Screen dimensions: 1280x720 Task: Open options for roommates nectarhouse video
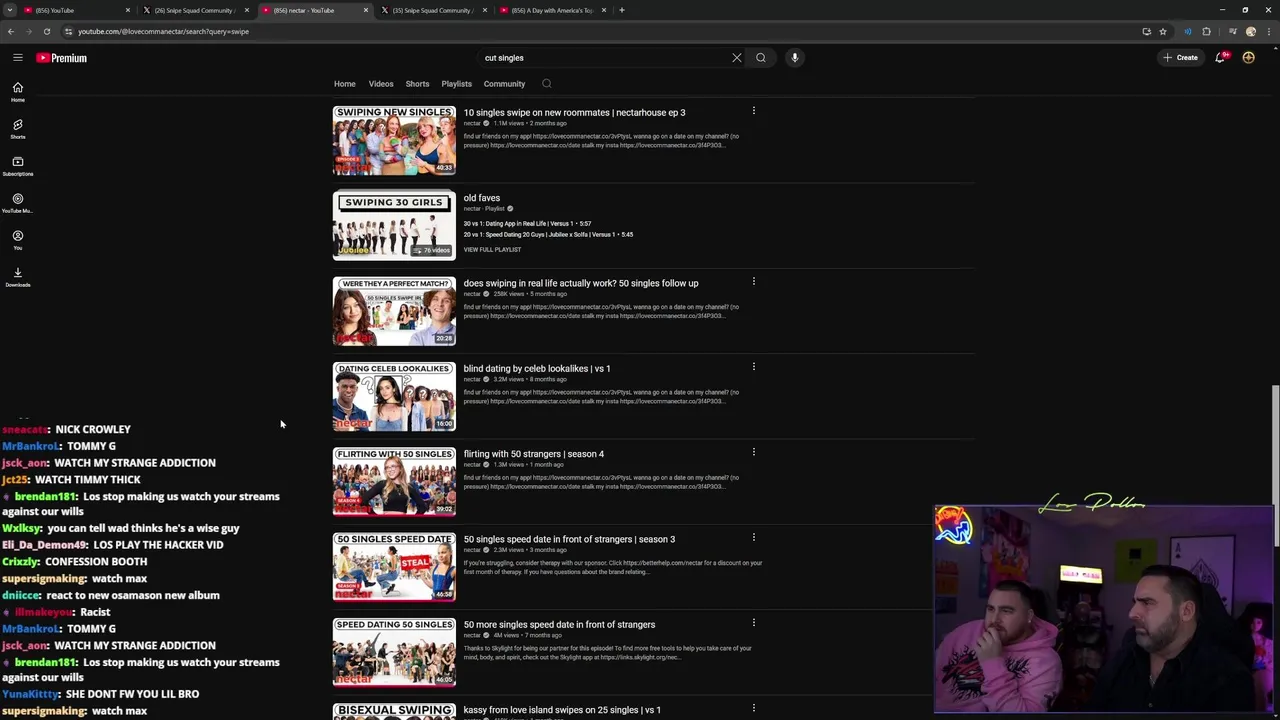pos(754,111)
